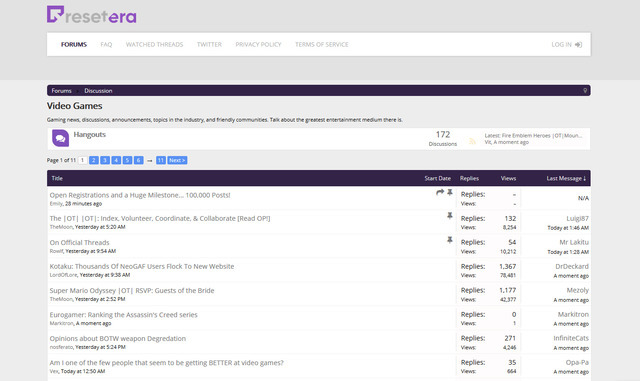
Task: Open Eurogamer Assassin's Creed ranking thread
Action: pyautogui.click(x=124, y=314)
